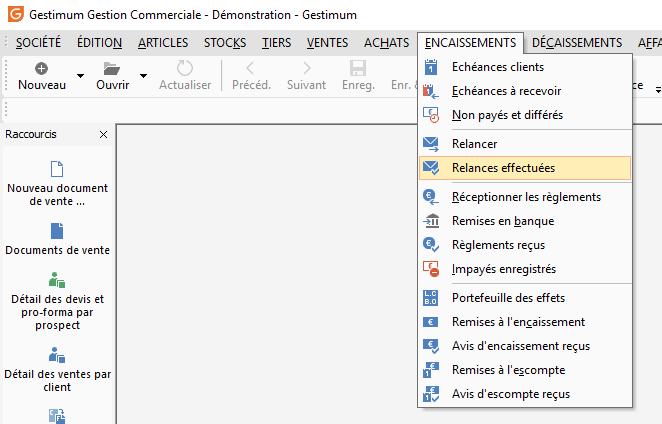Choose Remises en banque
Screen dimensions: 662x424
(525, 221)
